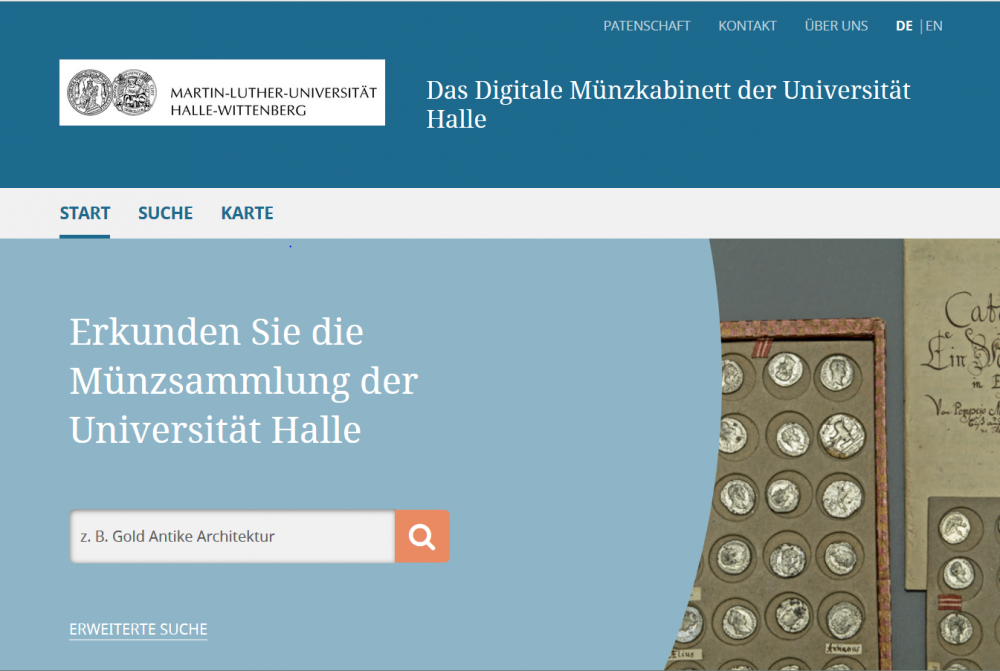Open the Über uns page
The width and height of the screenshot is (1000, 671).
[836, 26]
